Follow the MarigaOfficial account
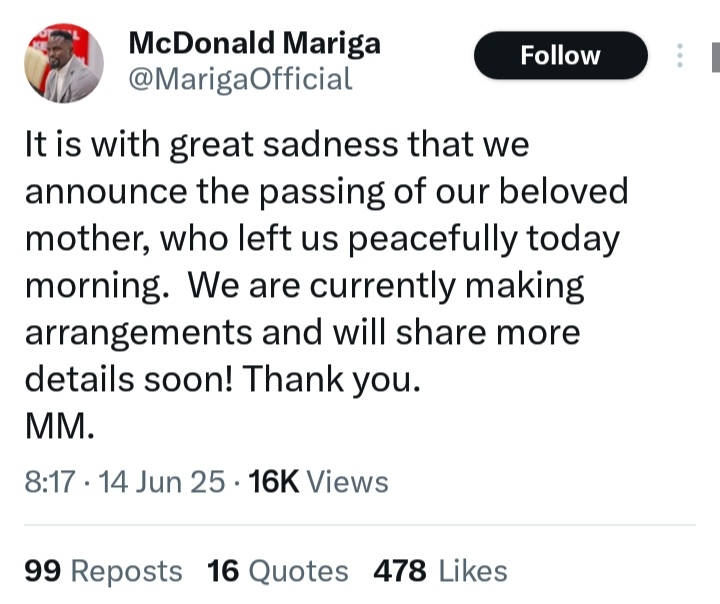 coord(560,56)
